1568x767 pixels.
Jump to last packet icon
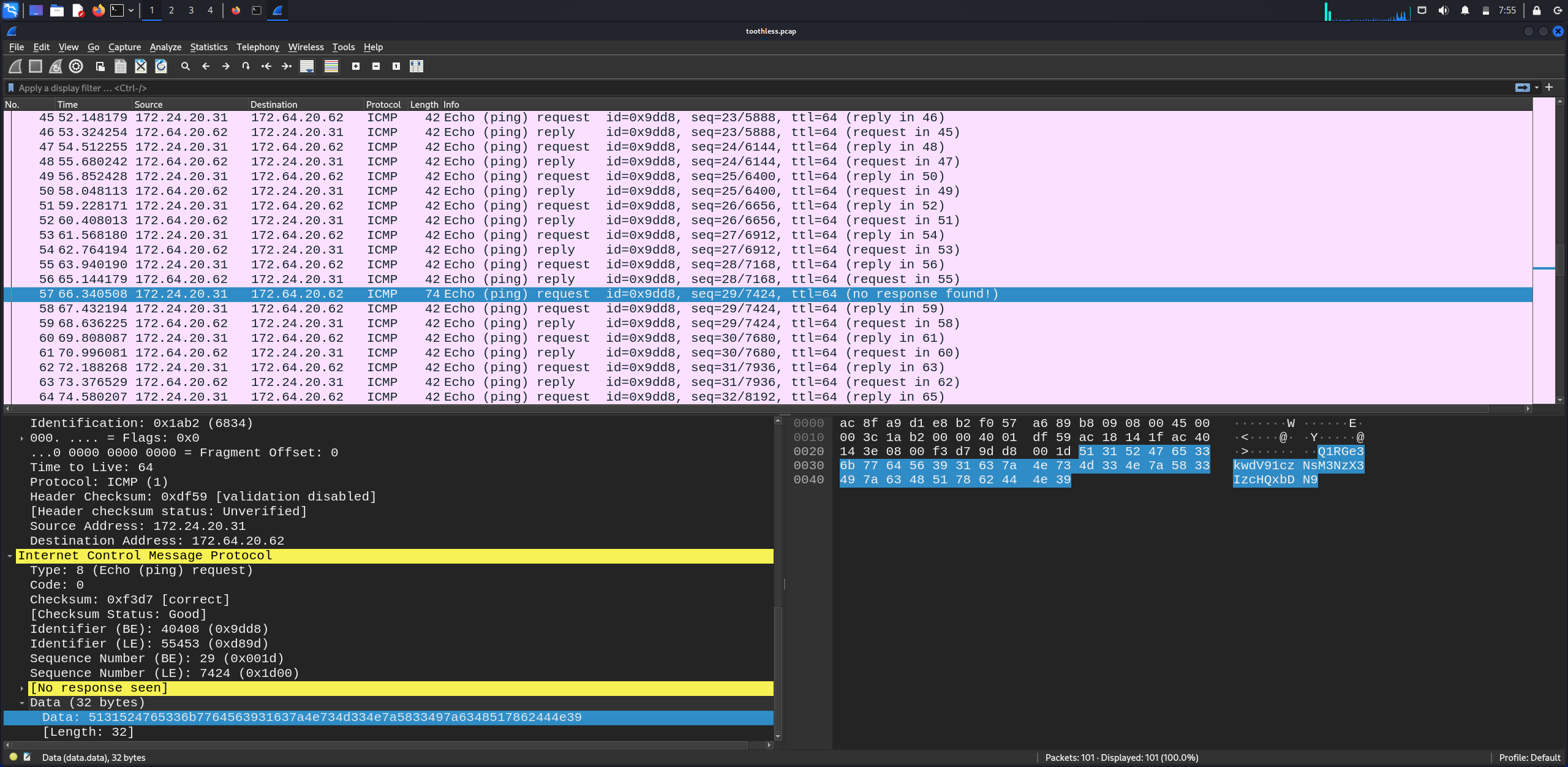[x=287, y=66]
